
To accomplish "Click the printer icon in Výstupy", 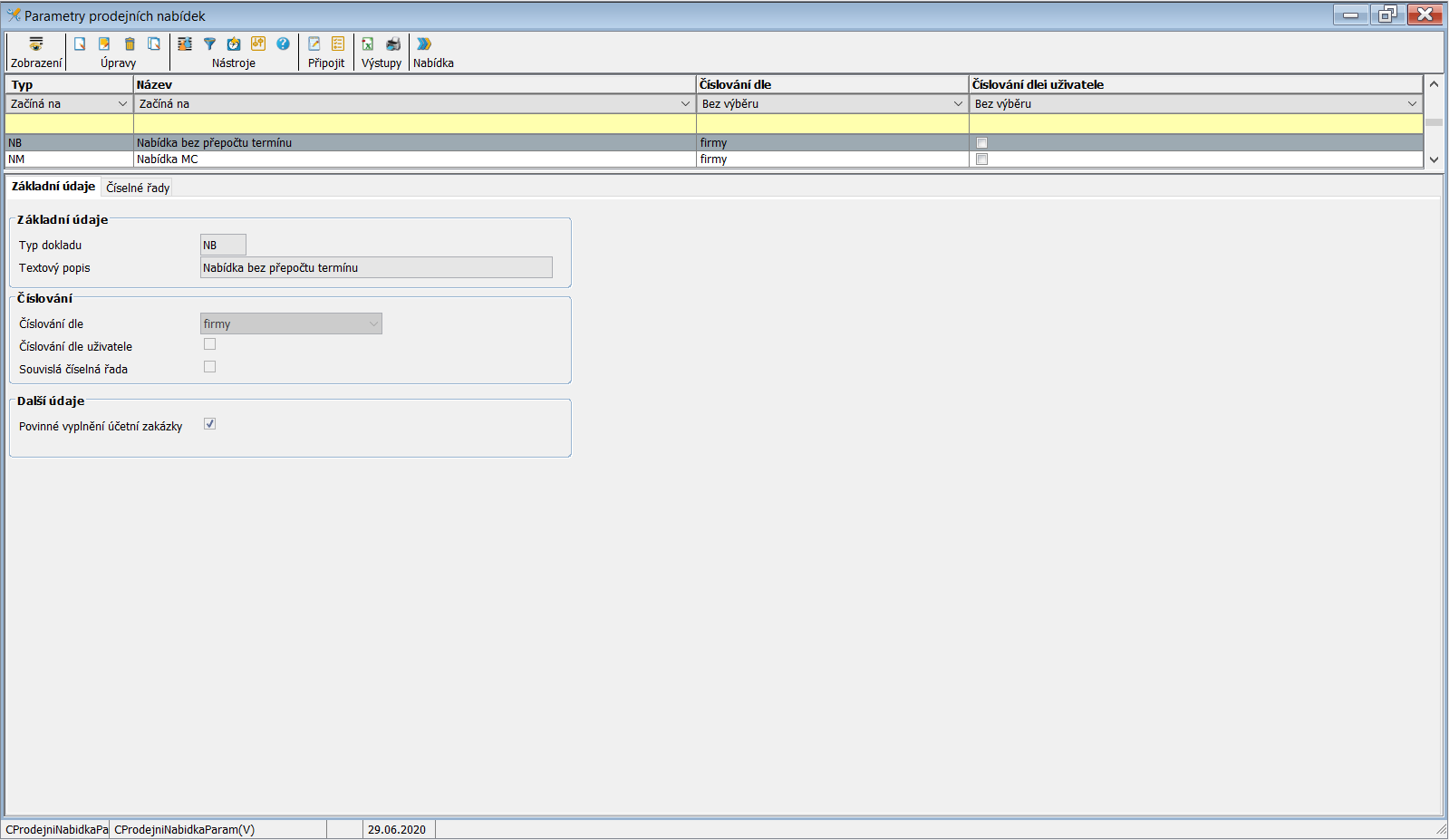I will coord(393,44).
